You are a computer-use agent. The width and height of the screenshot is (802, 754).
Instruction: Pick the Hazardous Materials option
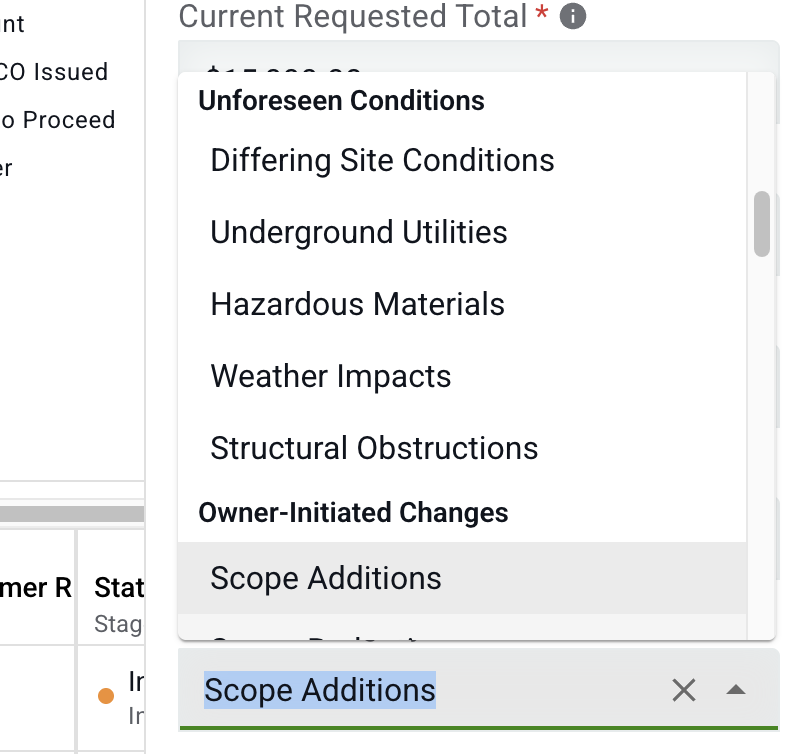click(x=462, y=304)
